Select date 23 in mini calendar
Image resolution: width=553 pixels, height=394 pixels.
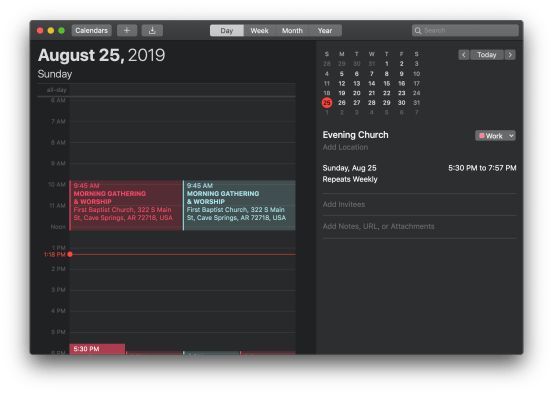point(401,93)
